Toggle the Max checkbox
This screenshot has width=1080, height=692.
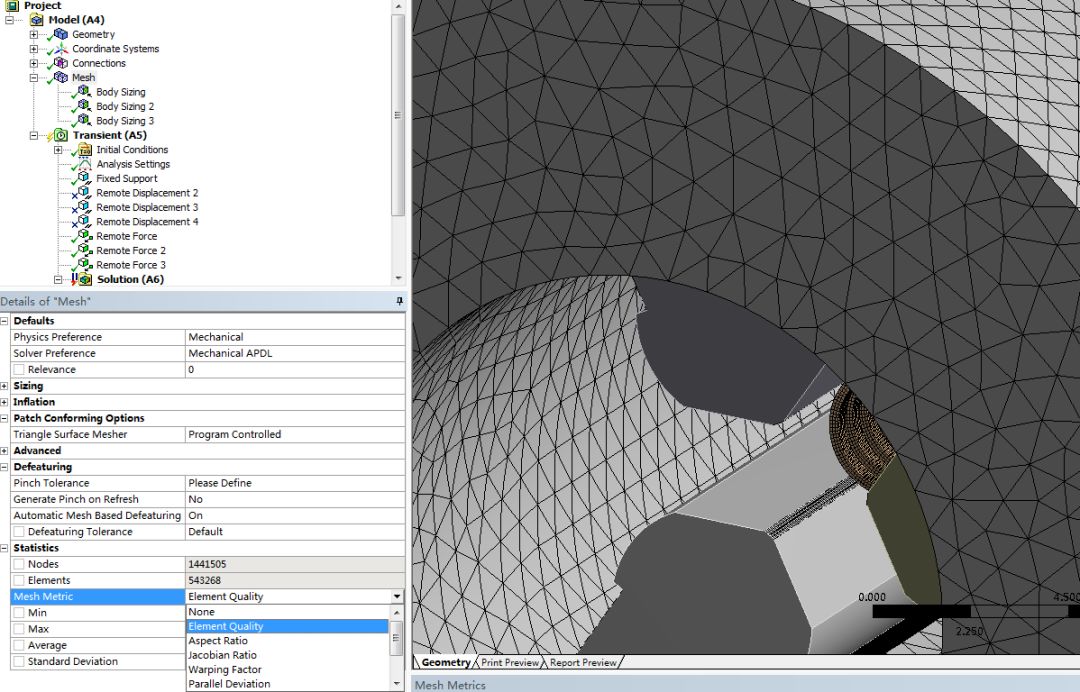tap(19, 629)
